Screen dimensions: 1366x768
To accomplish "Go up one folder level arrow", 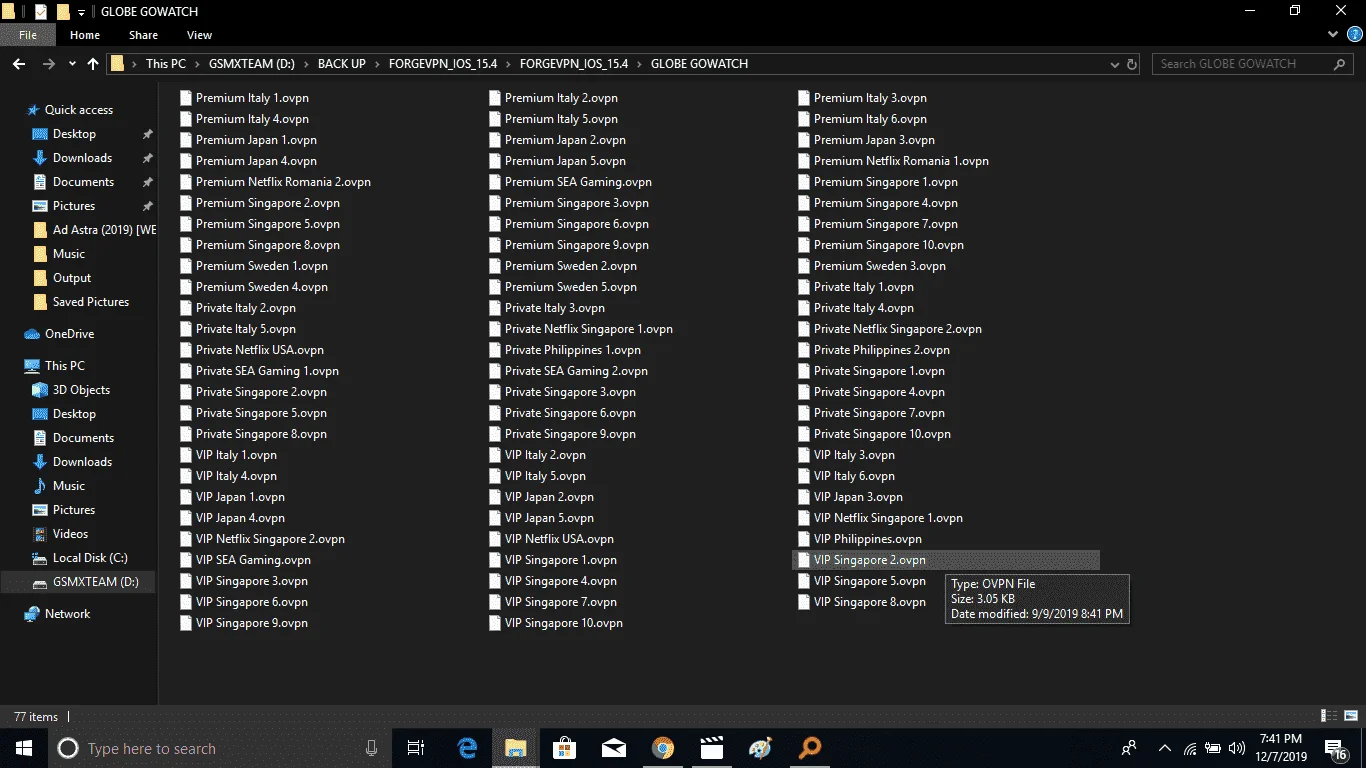I will click(93, 63).
